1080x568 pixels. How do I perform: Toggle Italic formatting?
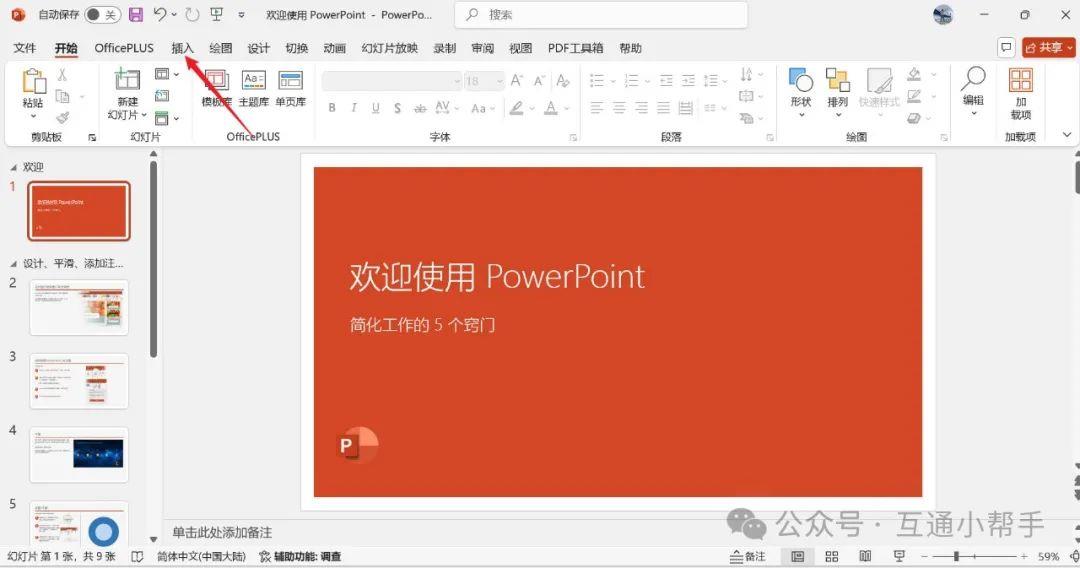point(353,108)
